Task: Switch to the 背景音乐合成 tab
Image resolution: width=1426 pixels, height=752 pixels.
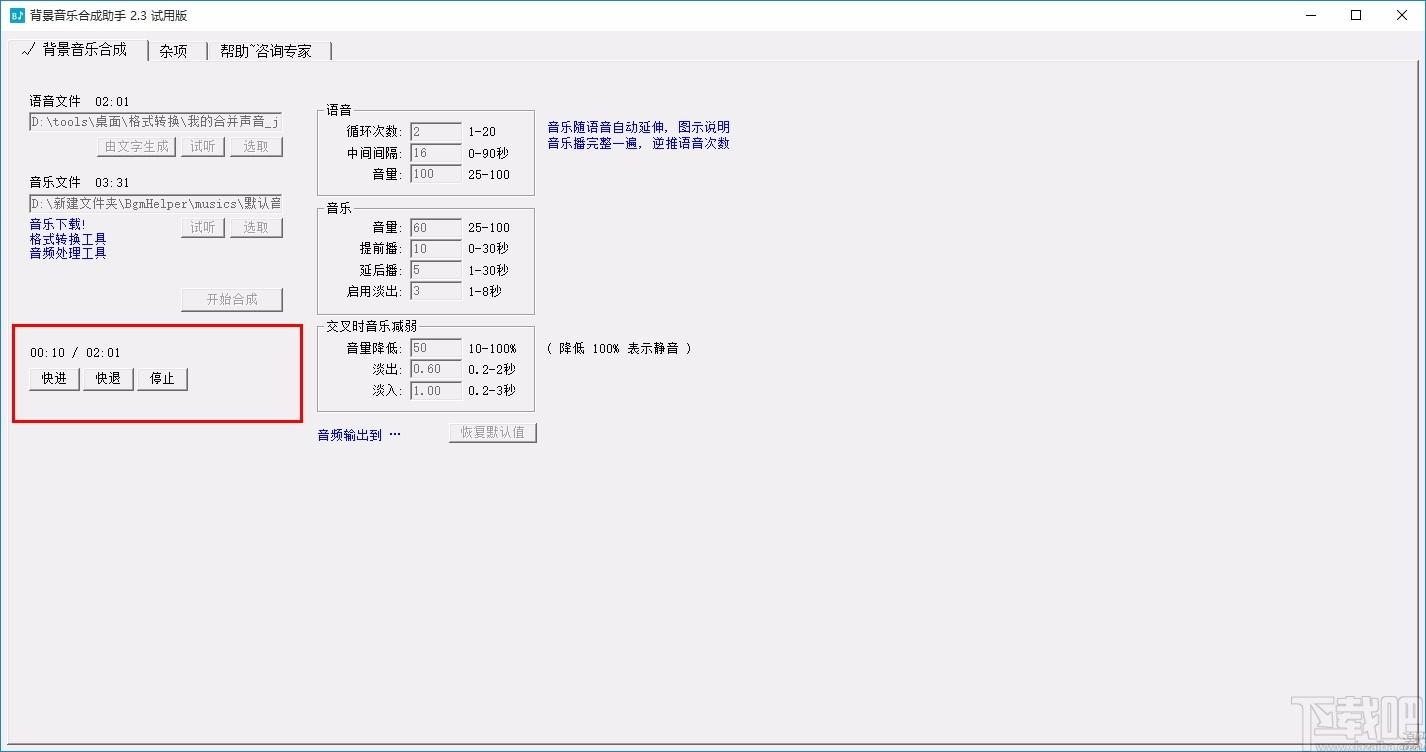Action: pos(76,50)
